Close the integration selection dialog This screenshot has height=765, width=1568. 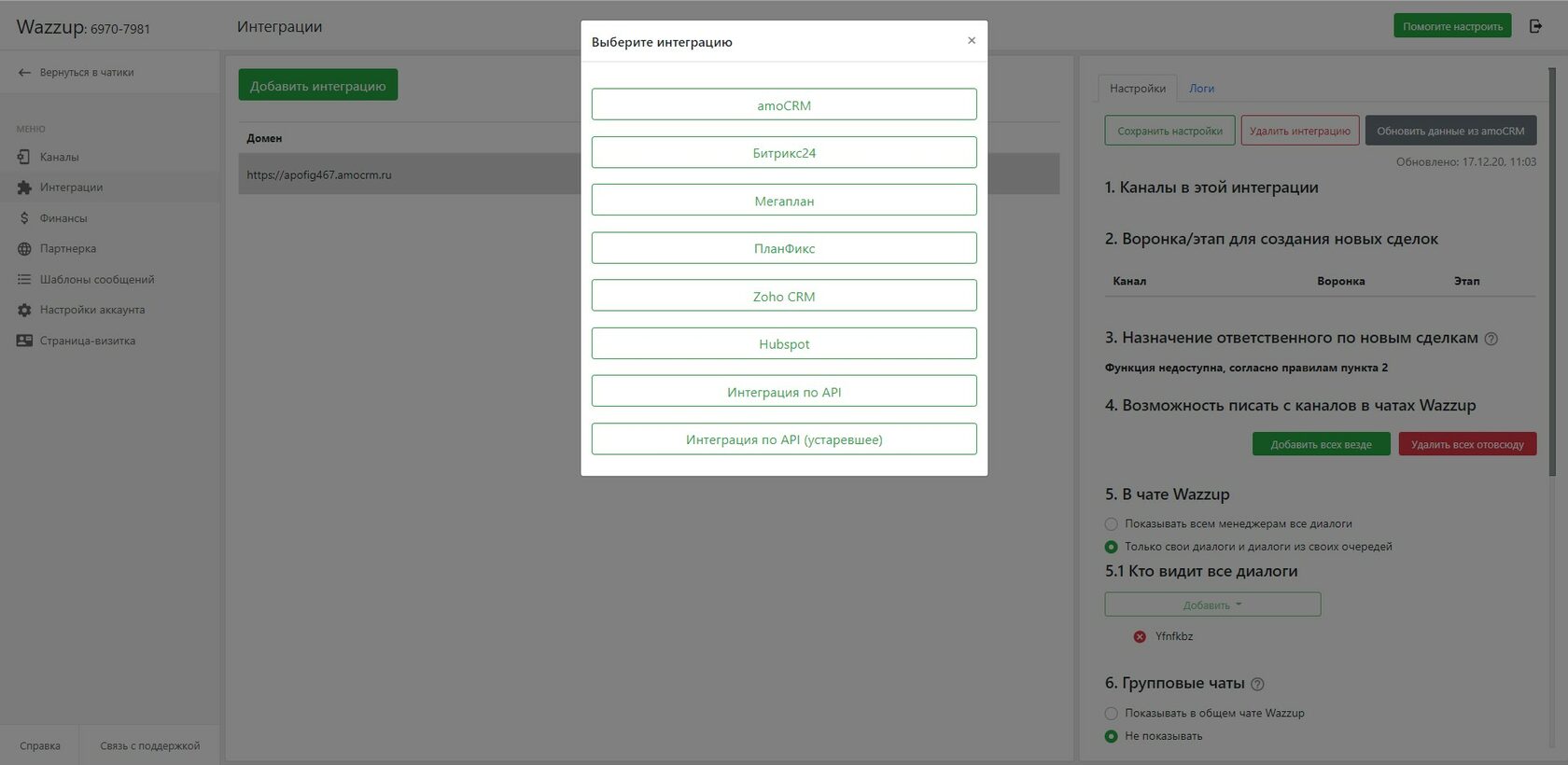pyautogui.click(x=972, y=40)
